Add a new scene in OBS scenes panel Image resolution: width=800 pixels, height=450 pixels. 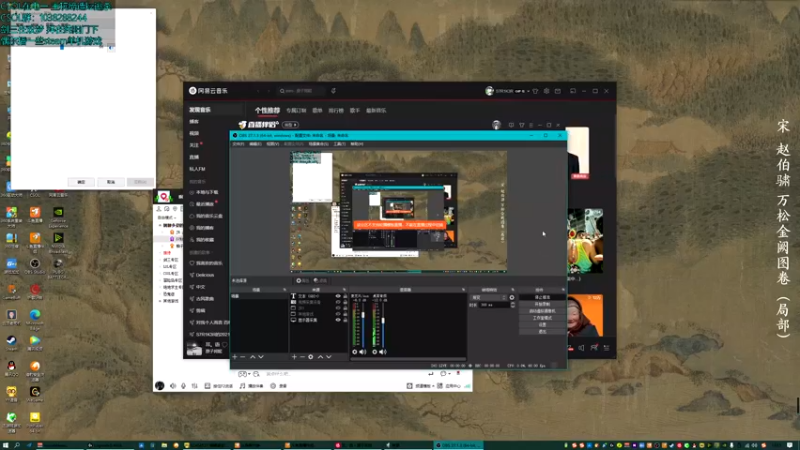235,357
